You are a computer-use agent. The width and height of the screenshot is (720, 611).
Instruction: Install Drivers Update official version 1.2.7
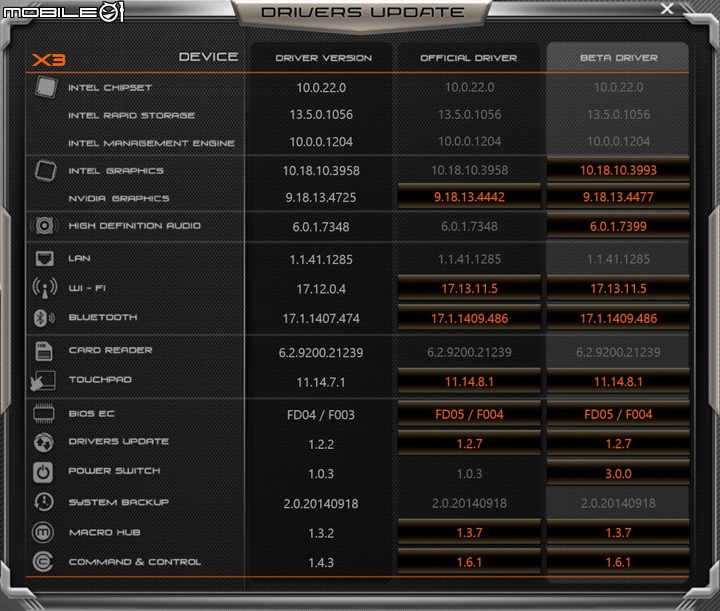tap(469, 443)
